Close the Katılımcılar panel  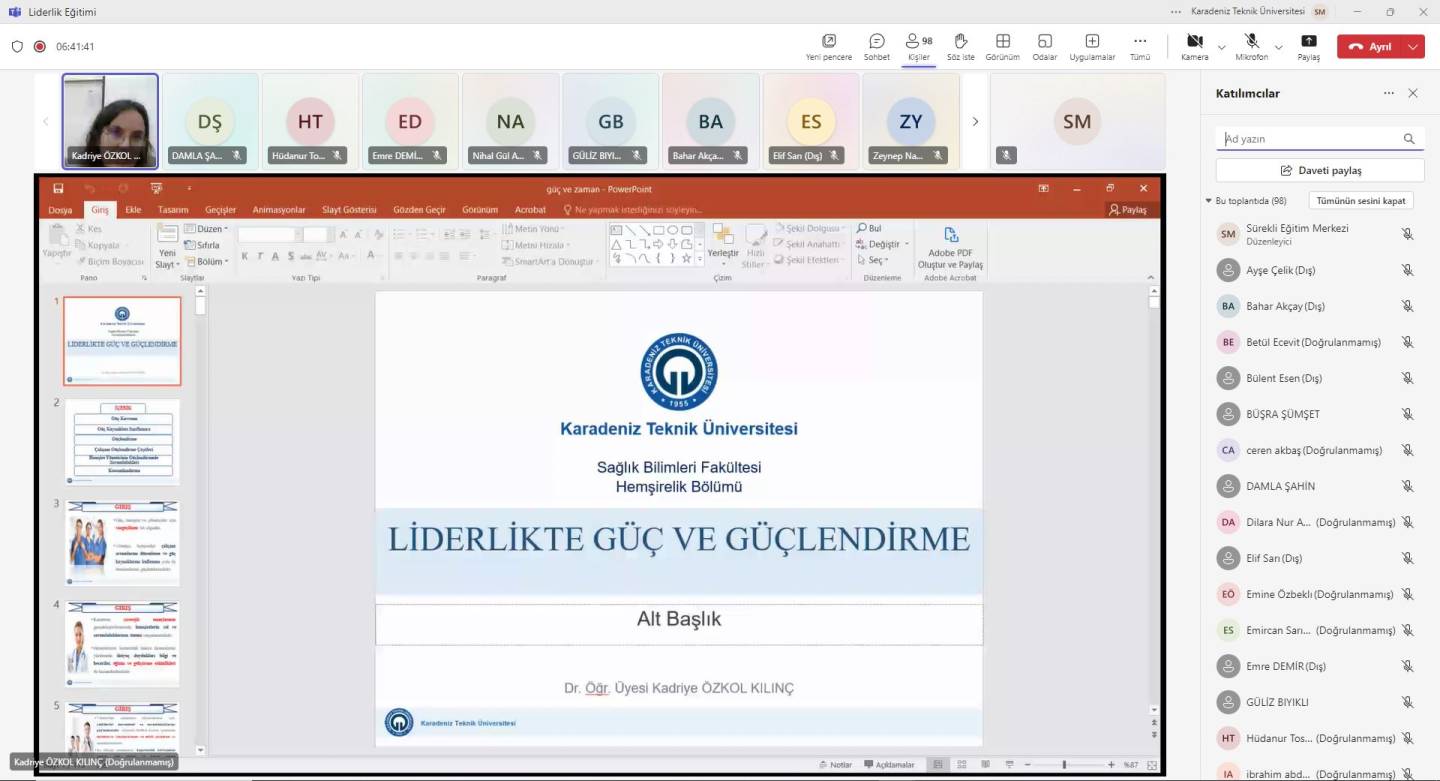[x=1413, y=93]
